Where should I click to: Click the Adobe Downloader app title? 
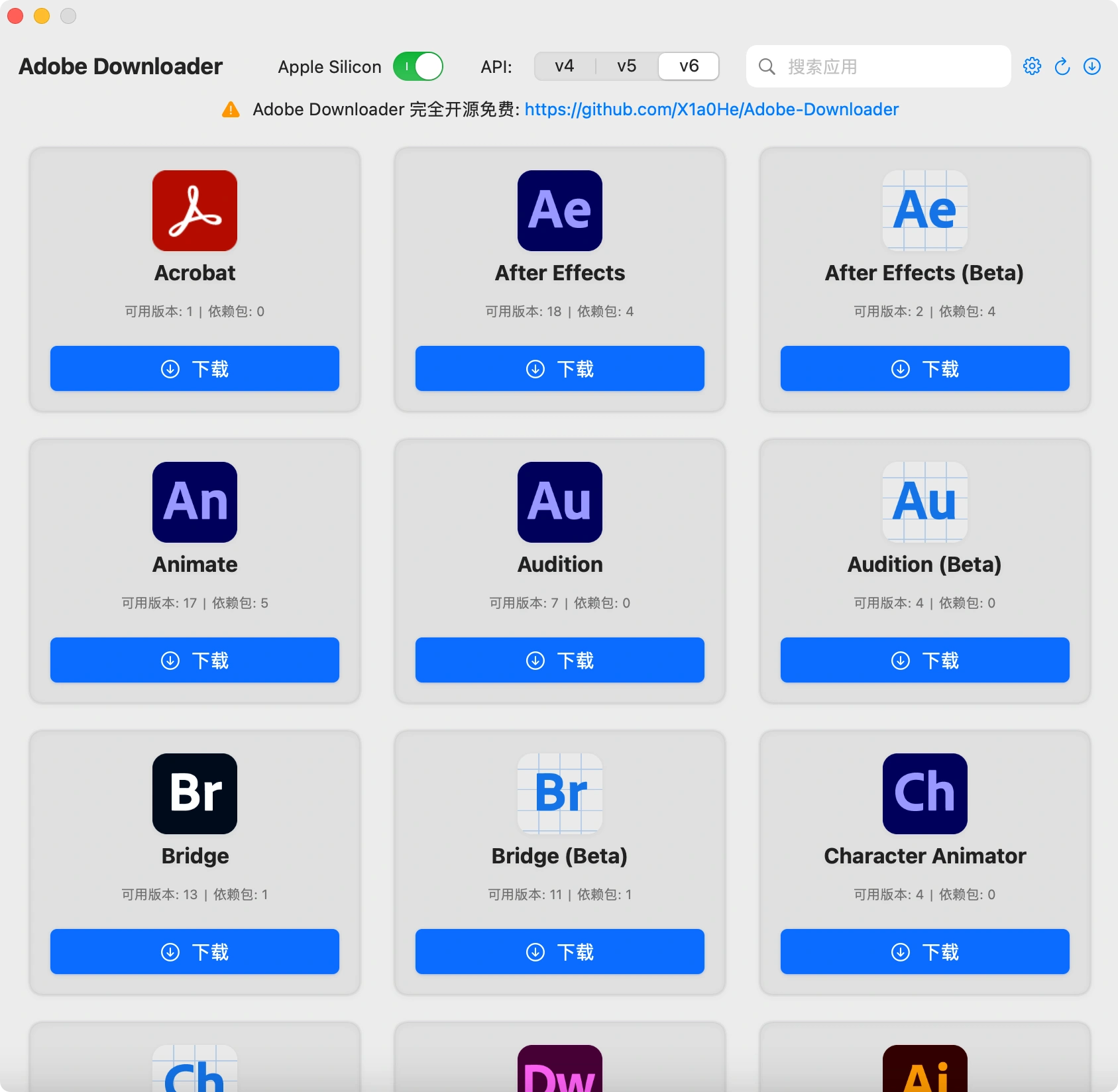(x=121, y=66)
